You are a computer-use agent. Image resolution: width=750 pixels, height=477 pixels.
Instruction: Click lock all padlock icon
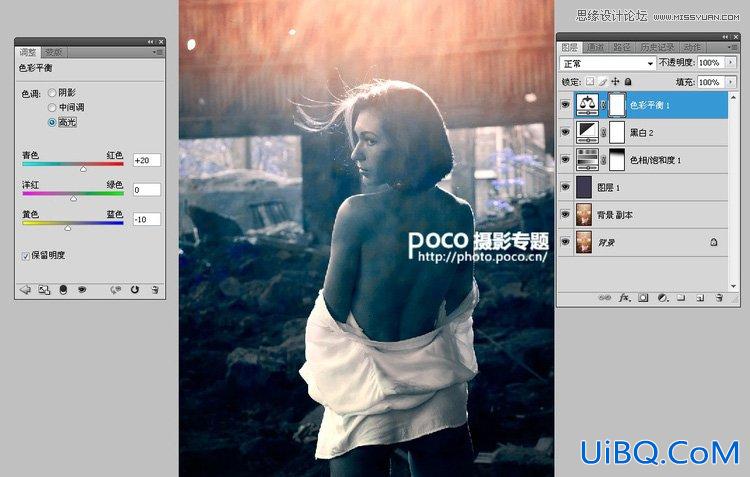coord(628,82)
